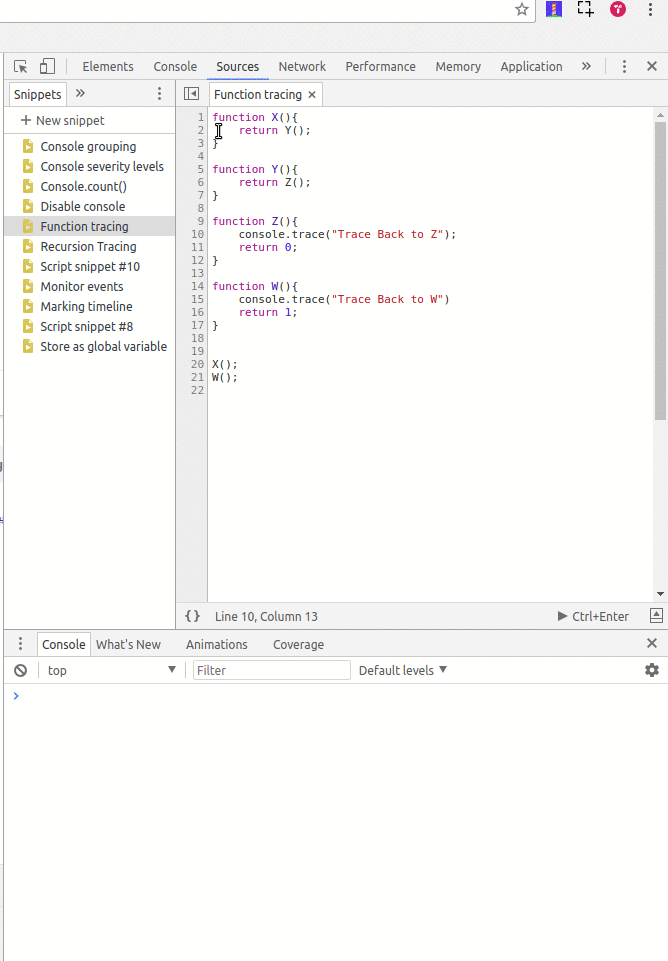Image resolution: width=668 pixels, height=961 pixels.
Task: Click the pretty print braces icon
Action: pyautogui.click(x=193, y=617)
